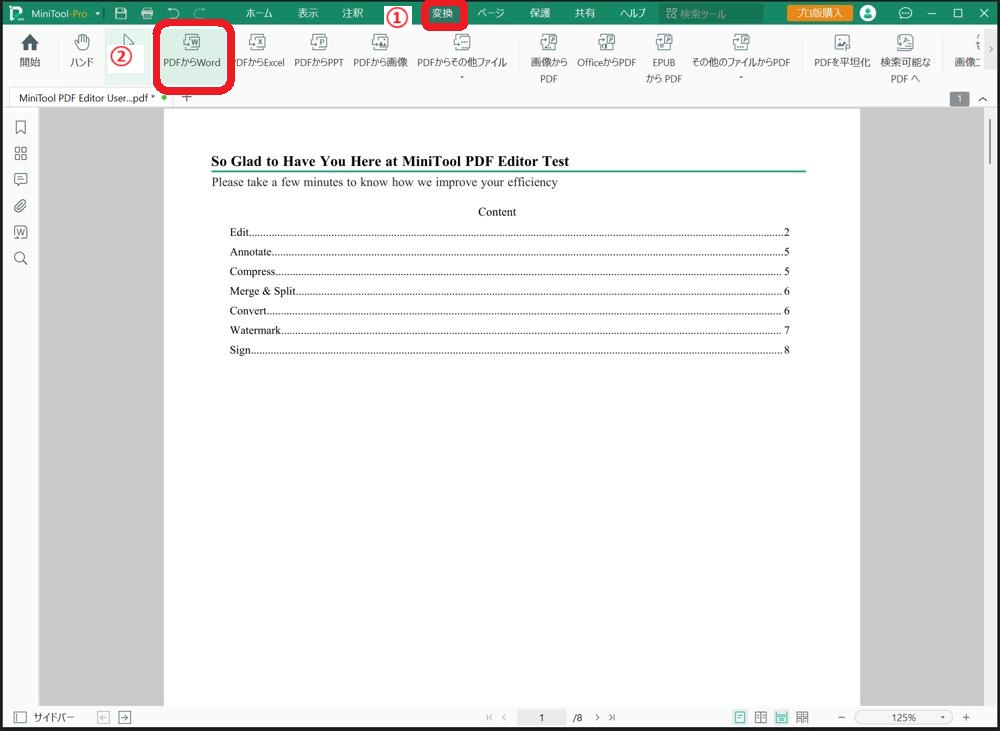This screenshot has width=1000, height=731.
Task: Click 画像からPDF tool
Action: 548,59
